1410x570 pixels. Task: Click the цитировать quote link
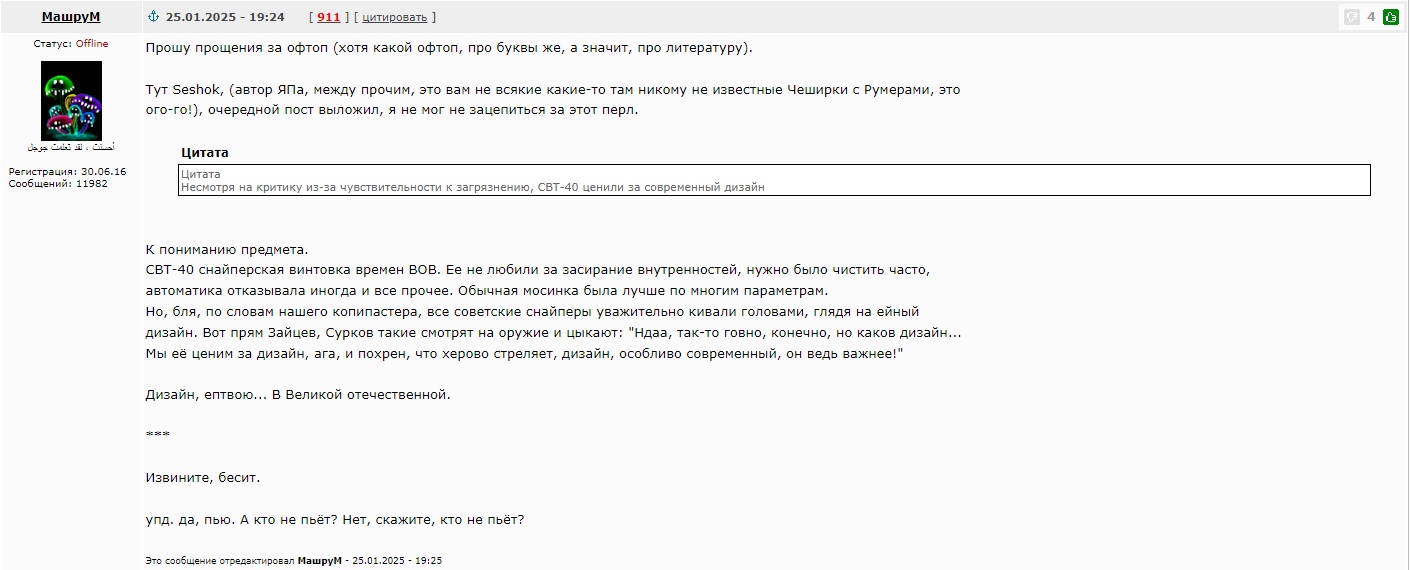point(395,17)
